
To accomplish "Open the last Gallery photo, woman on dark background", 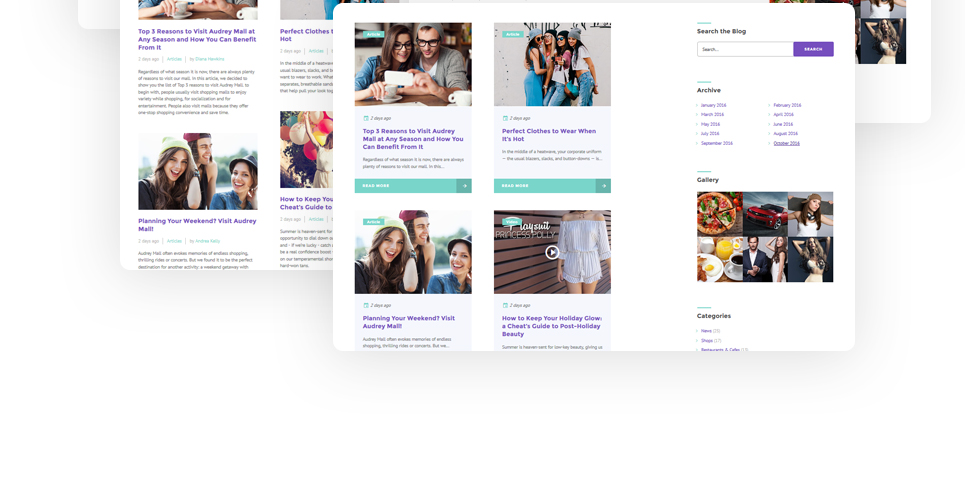I will pyautogui.click(x=811, y=260).
